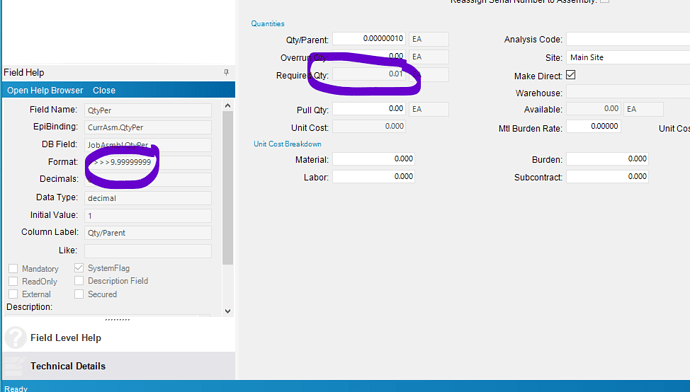Viewport: 690px width, 392px height.
Task: Click the Labor cost field
Action: [x=374, y=176]
